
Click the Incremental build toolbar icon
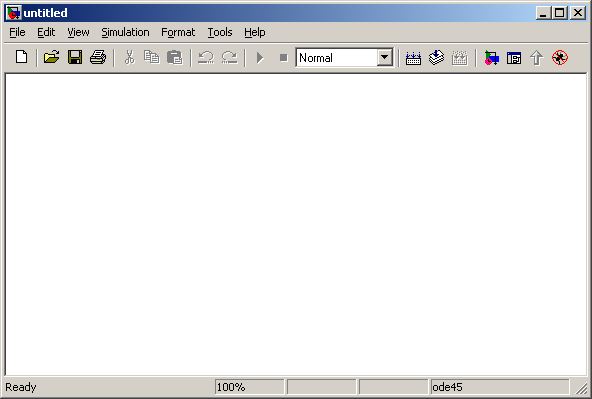click(413, 57)
